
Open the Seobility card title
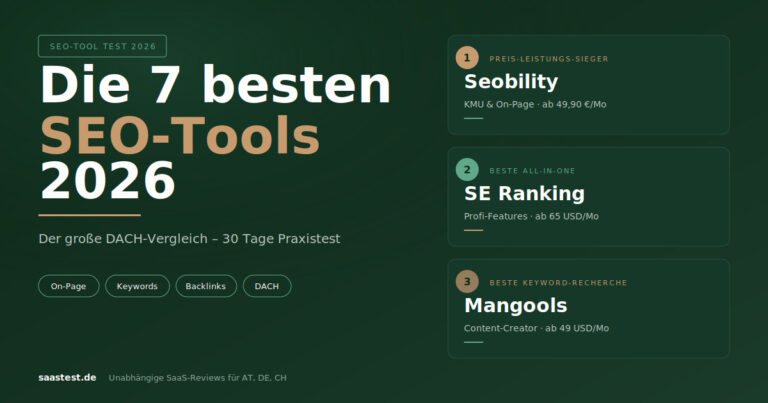(511, 82)
